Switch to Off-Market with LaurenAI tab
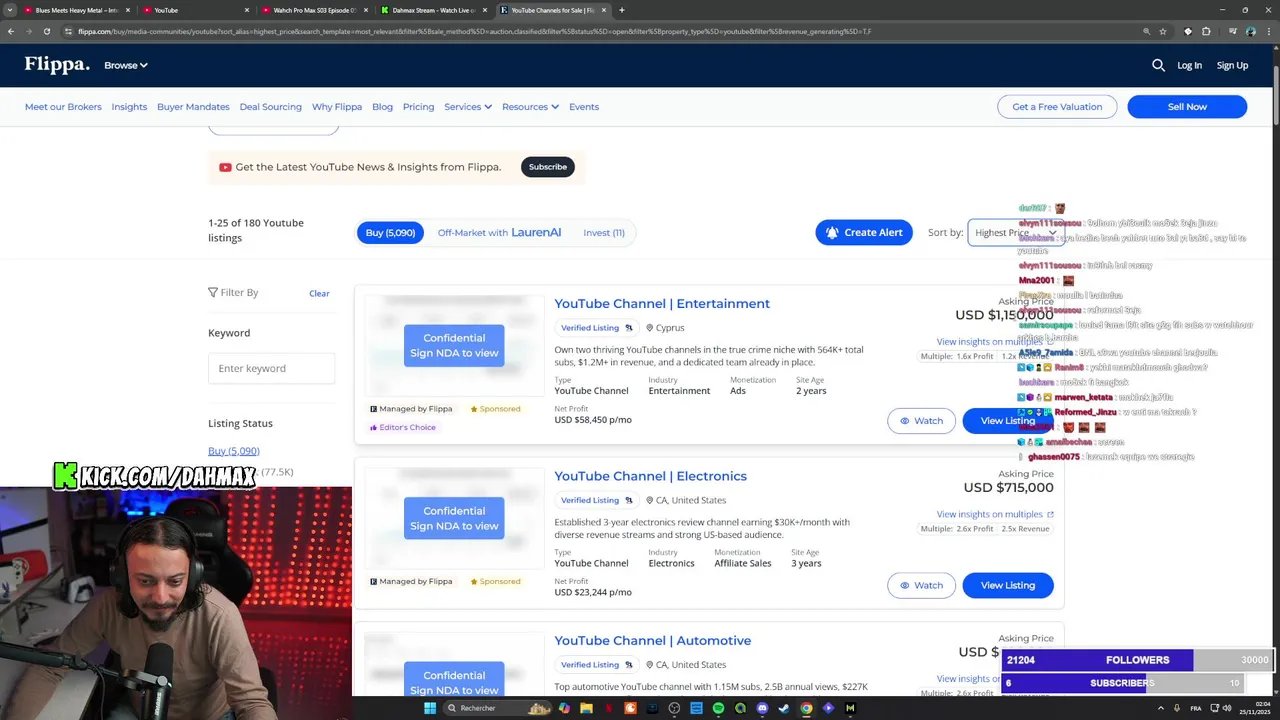Viewport: 1280px width, 720px height. coord(499,232)
